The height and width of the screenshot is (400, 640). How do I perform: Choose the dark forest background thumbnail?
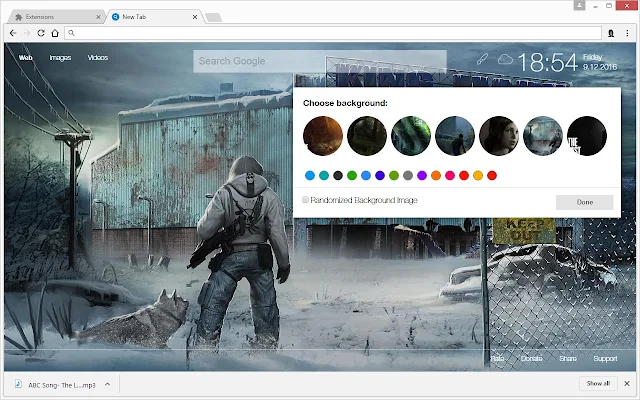[367, 136]
